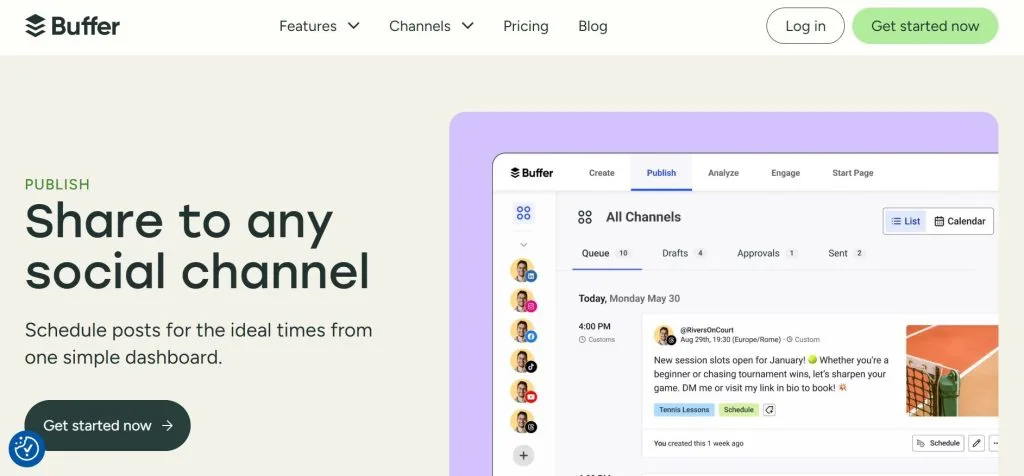Click the Buffer logo in the header
This screenshot has height=476, width=1024.
(x=72, y=26)
